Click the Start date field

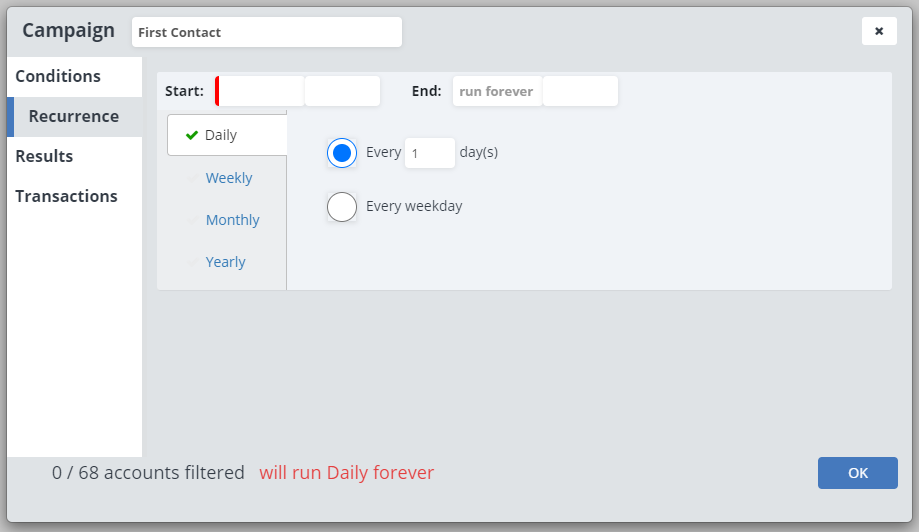click(261, 91)
